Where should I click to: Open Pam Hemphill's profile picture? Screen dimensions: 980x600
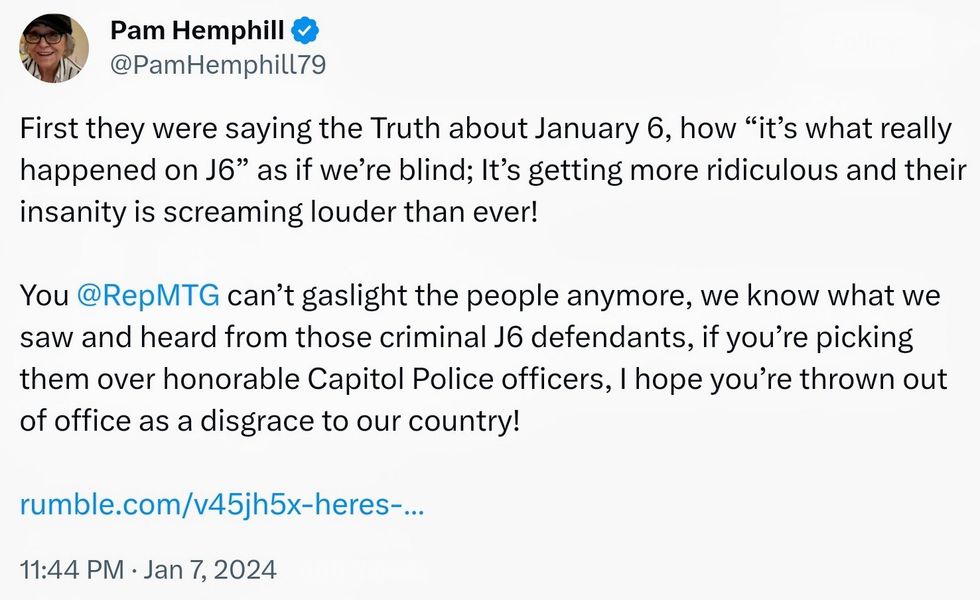55,48
